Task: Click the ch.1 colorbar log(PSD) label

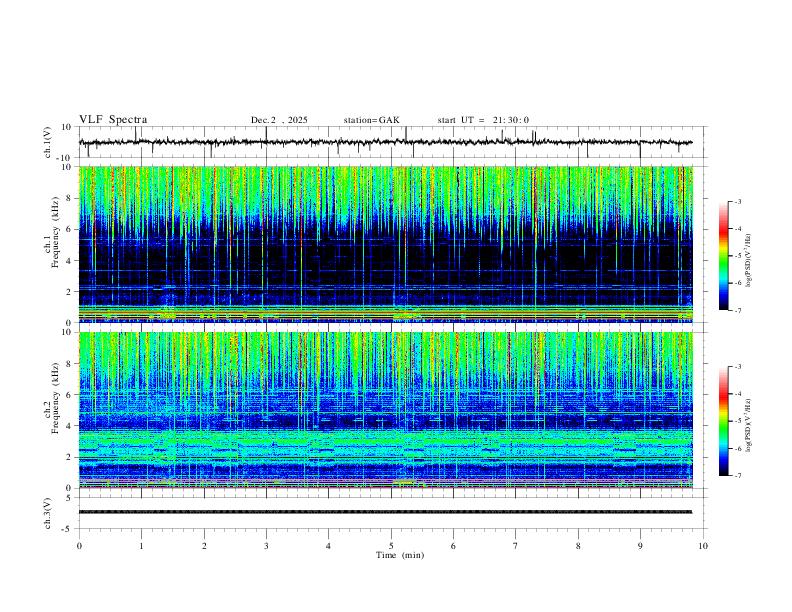Action: [749, 261]
